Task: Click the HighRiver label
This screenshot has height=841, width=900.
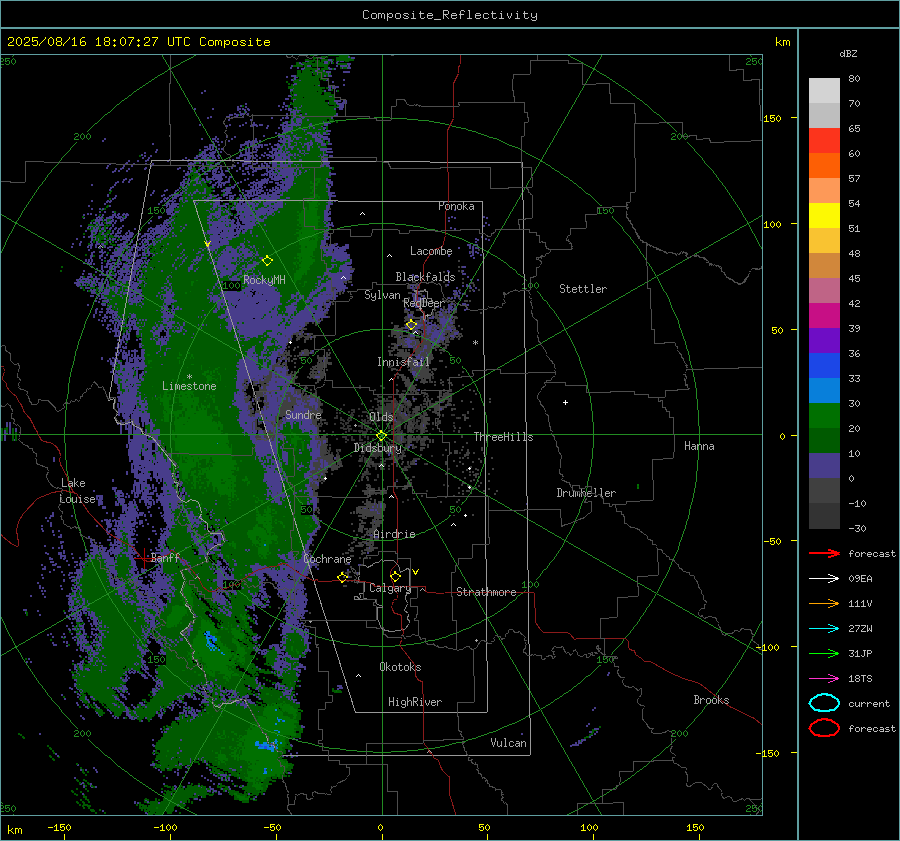Action: click(x=415, y=702)
